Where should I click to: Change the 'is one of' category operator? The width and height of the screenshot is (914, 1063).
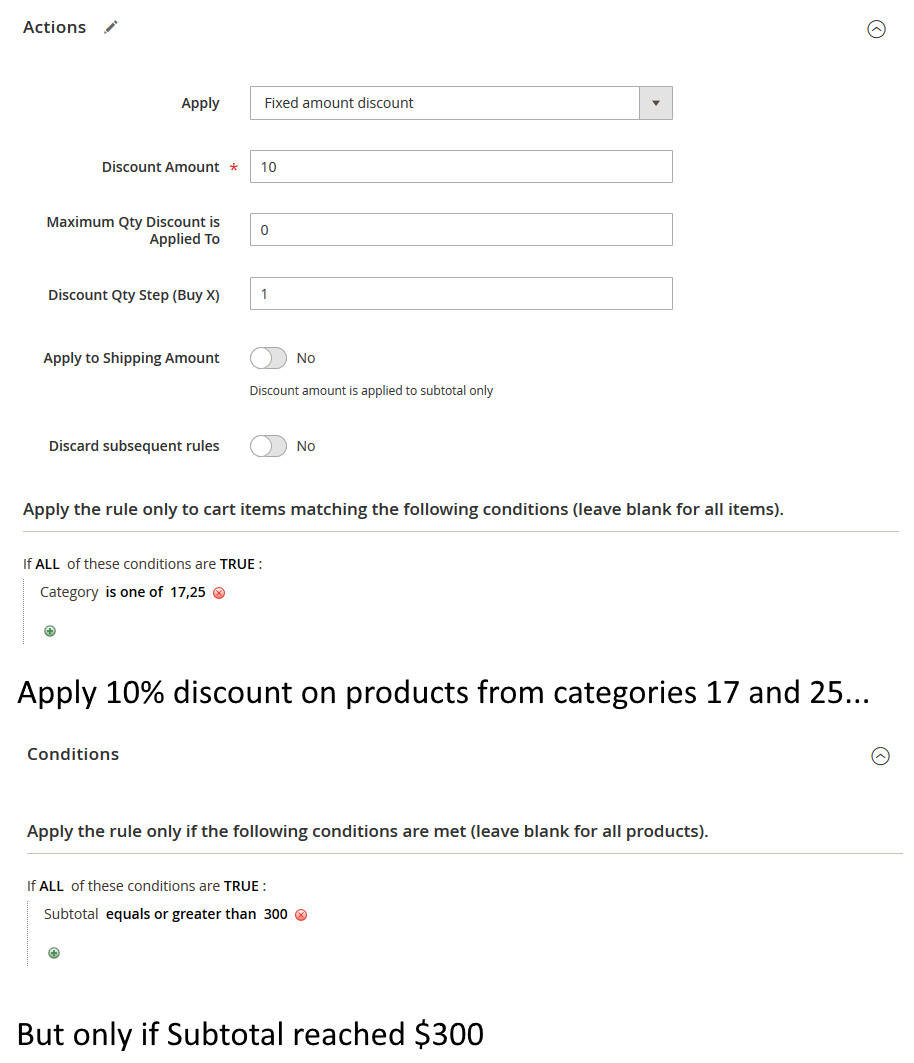134,592
